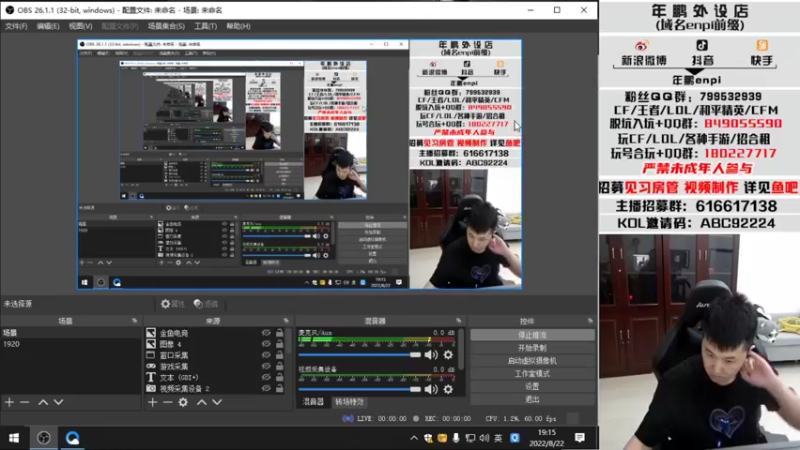Screen dimensions: 800x450
Task: Toggle visibility of 视频采集设备 2 source
Action: [266, 388]
